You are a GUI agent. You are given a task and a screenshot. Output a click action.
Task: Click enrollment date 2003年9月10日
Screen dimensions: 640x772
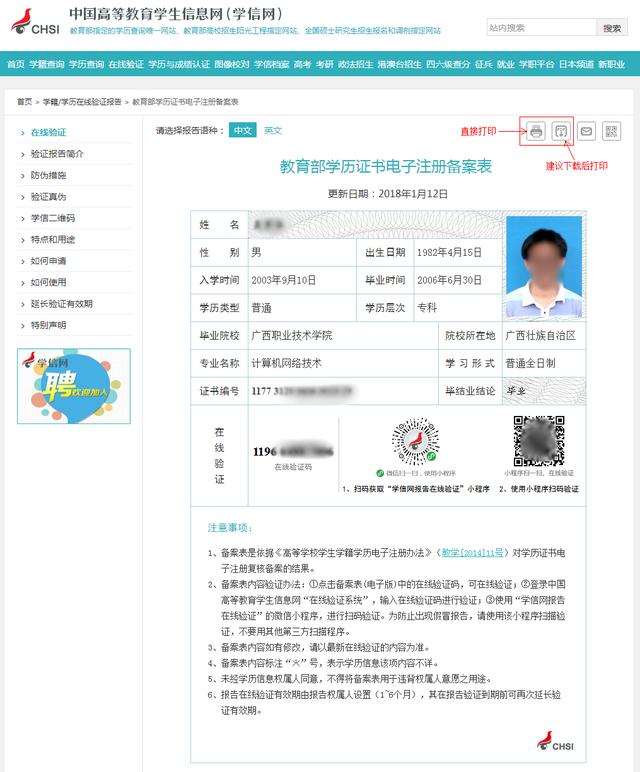(284, 280)
